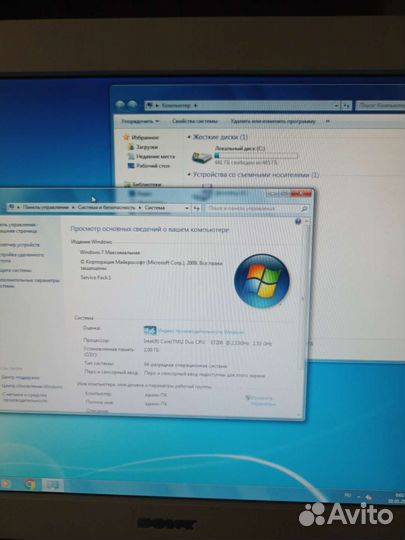This screenshot has height=540, width=405.
Task: Click the Local Disk C usage bar
Action: point(256,156)
